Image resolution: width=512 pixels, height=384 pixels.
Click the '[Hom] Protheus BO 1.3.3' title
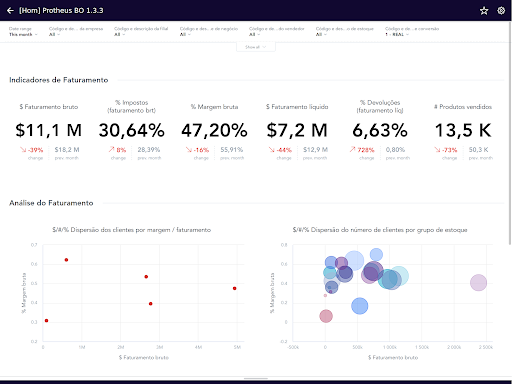coord(61,11)
